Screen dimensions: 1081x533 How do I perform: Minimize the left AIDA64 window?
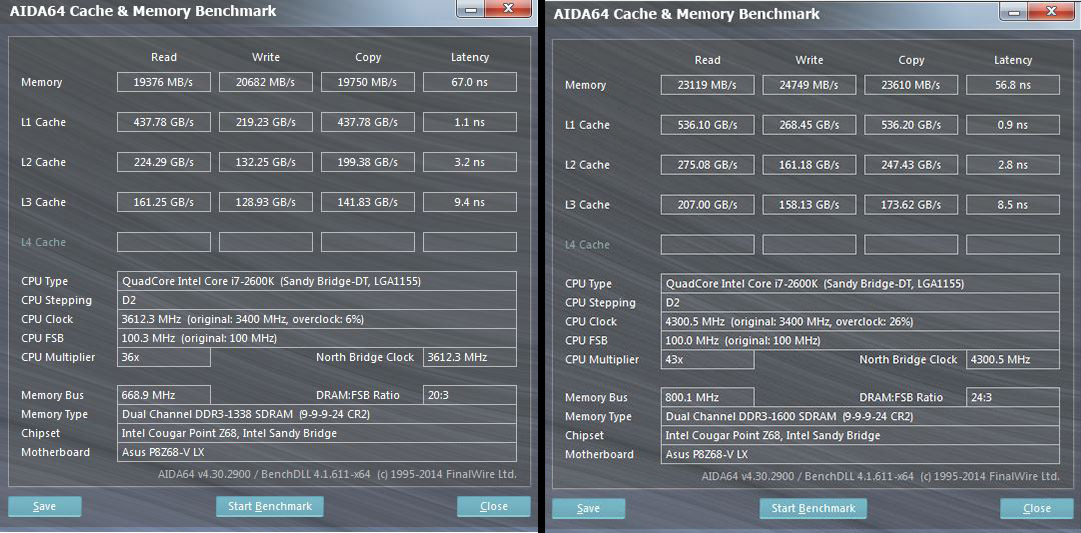pos(471,9)
